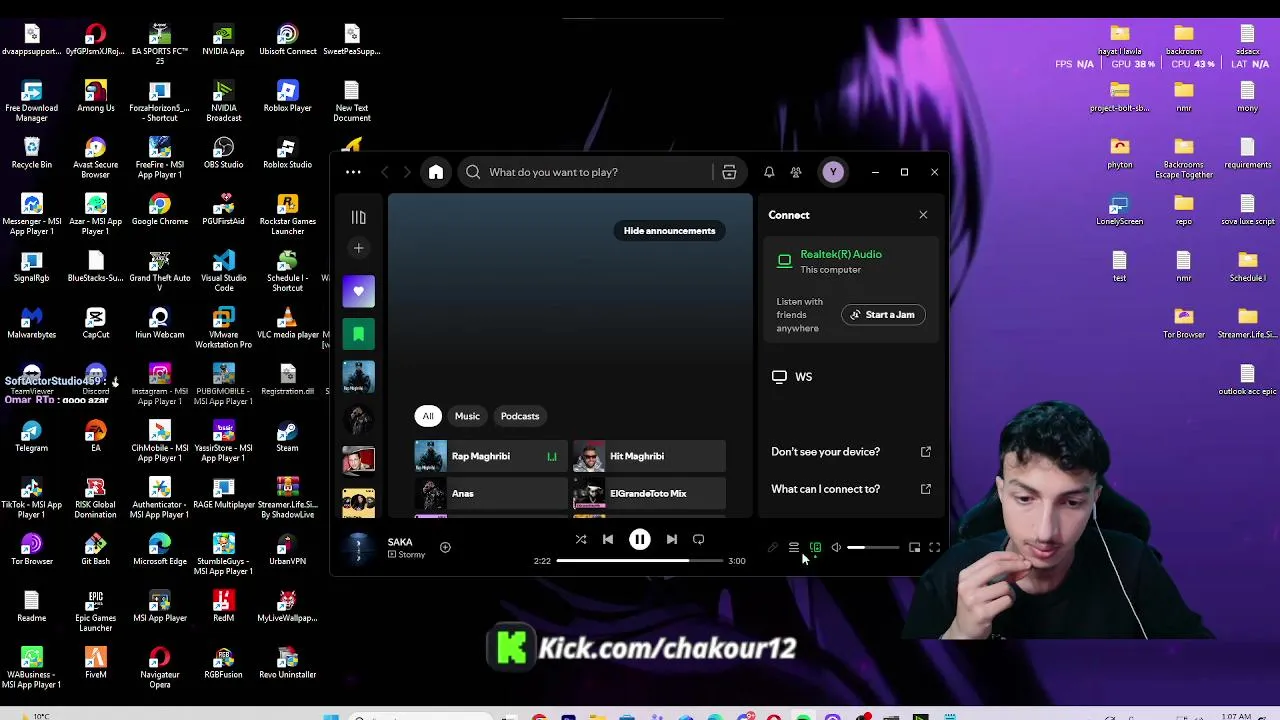Image resolution: width=1280 pixels, height=720 pixels.
Task: Click Hide announcements button
Action: tap(669, 231)
